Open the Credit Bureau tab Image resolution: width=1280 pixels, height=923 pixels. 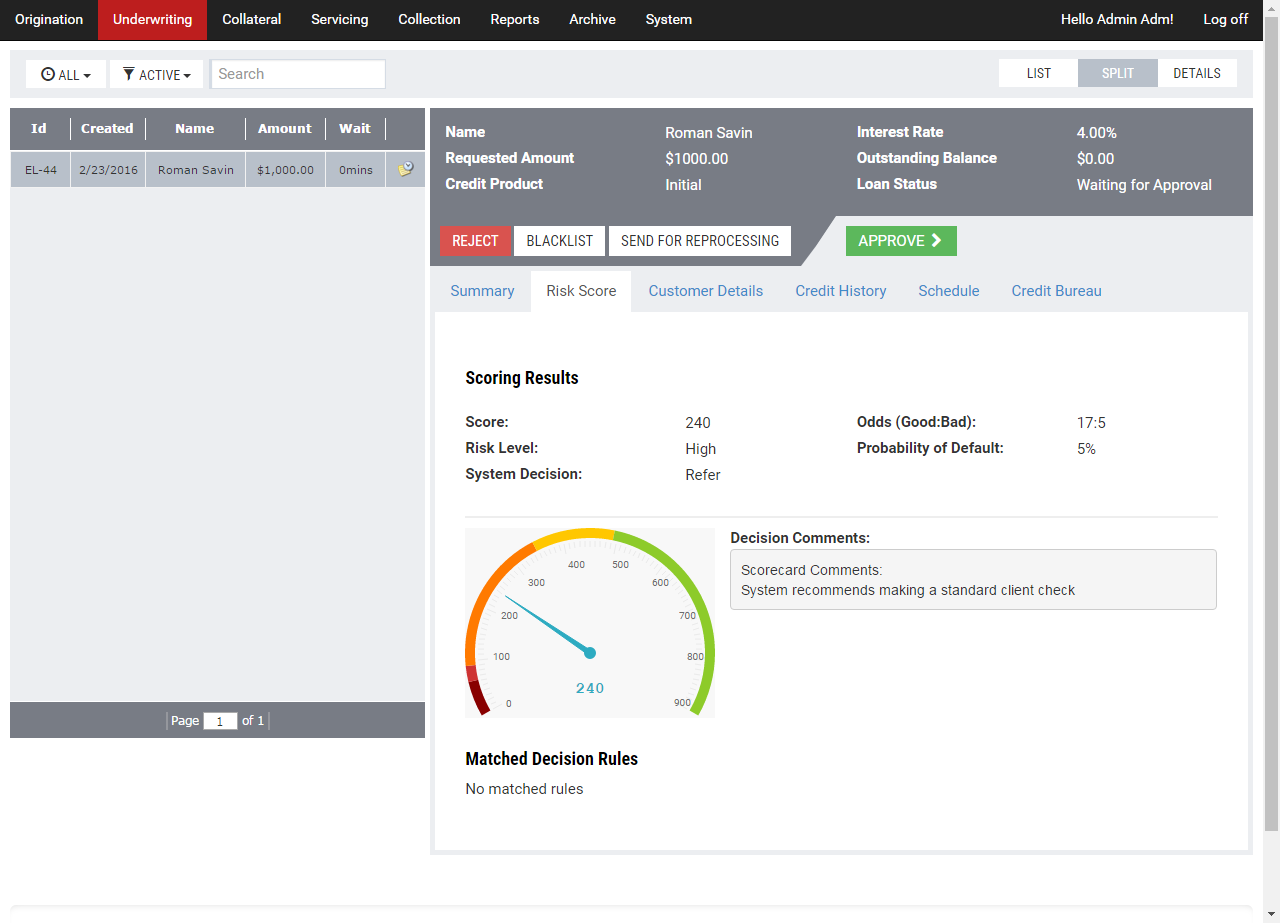1056,291
